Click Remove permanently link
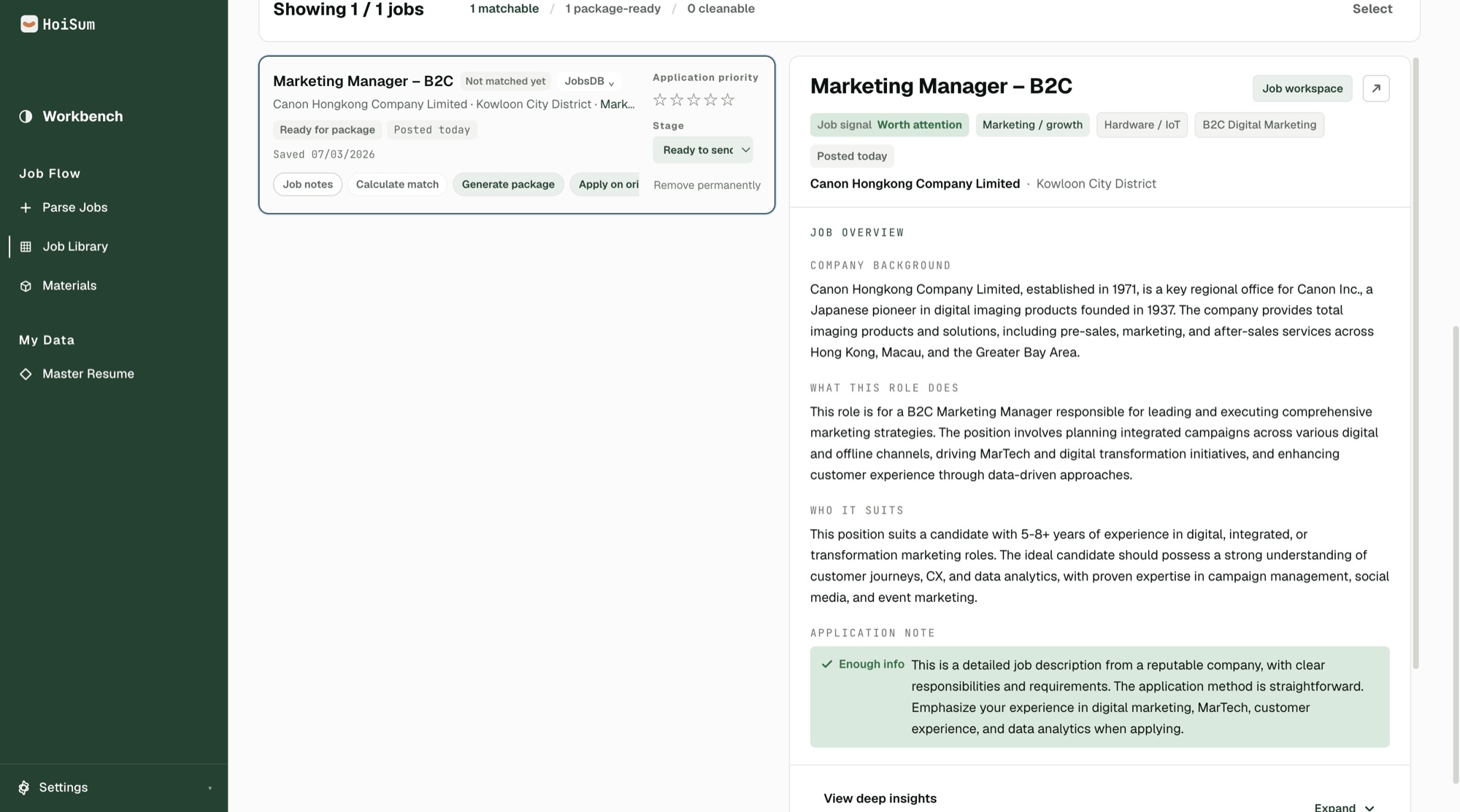This screenshot has height=812, width=1460. click(707, 185)
